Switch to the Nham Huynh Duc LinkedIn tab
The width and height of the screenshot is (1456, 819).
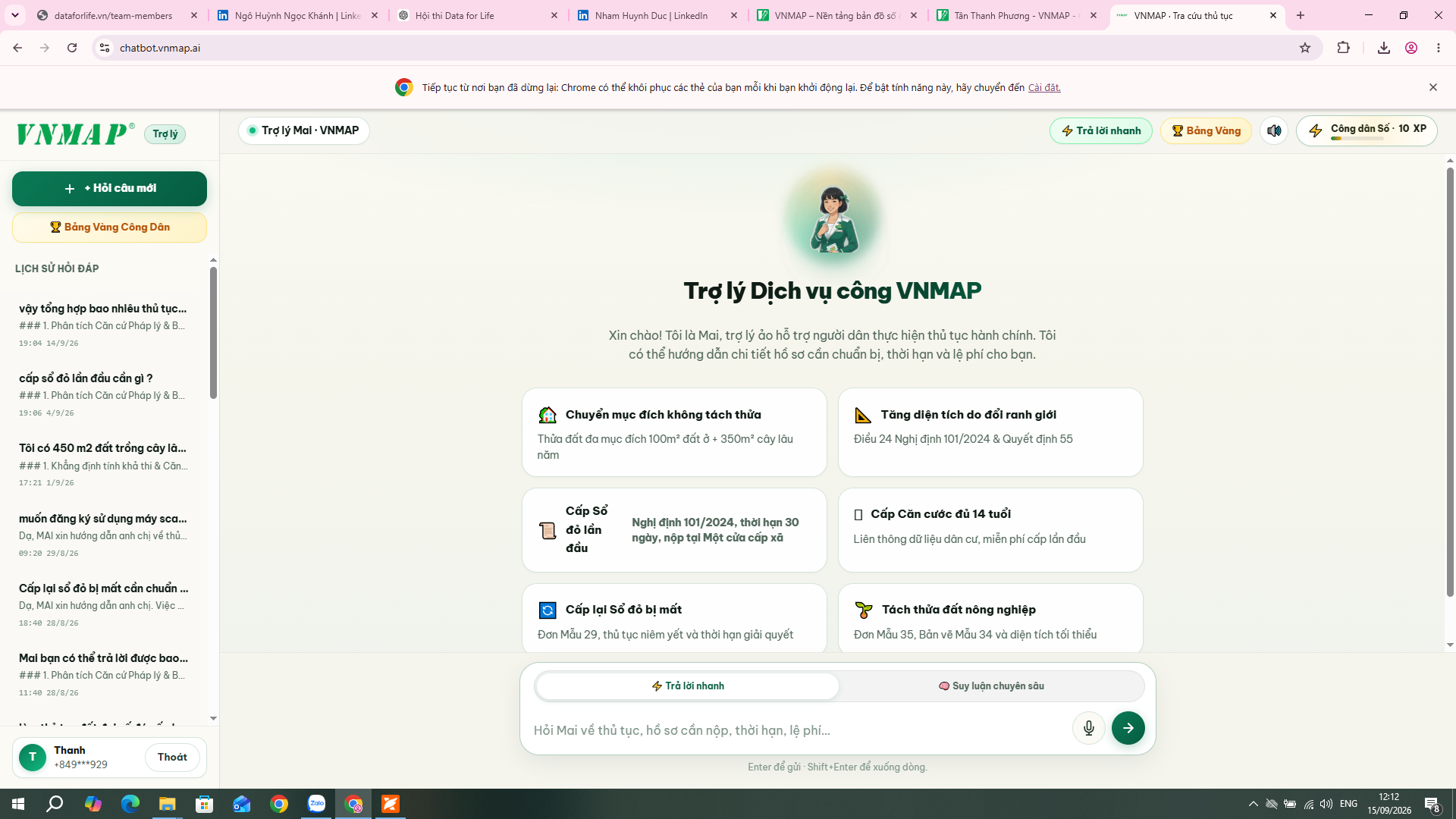click(658, 15)
